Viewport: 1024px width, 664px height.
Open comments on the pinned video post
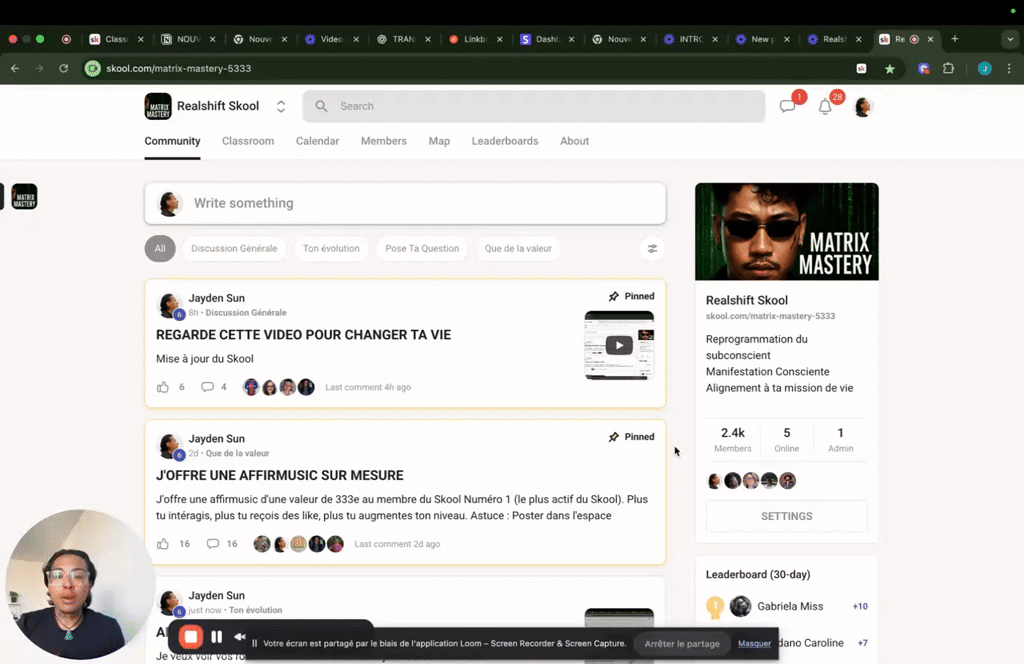coord(207,387)
